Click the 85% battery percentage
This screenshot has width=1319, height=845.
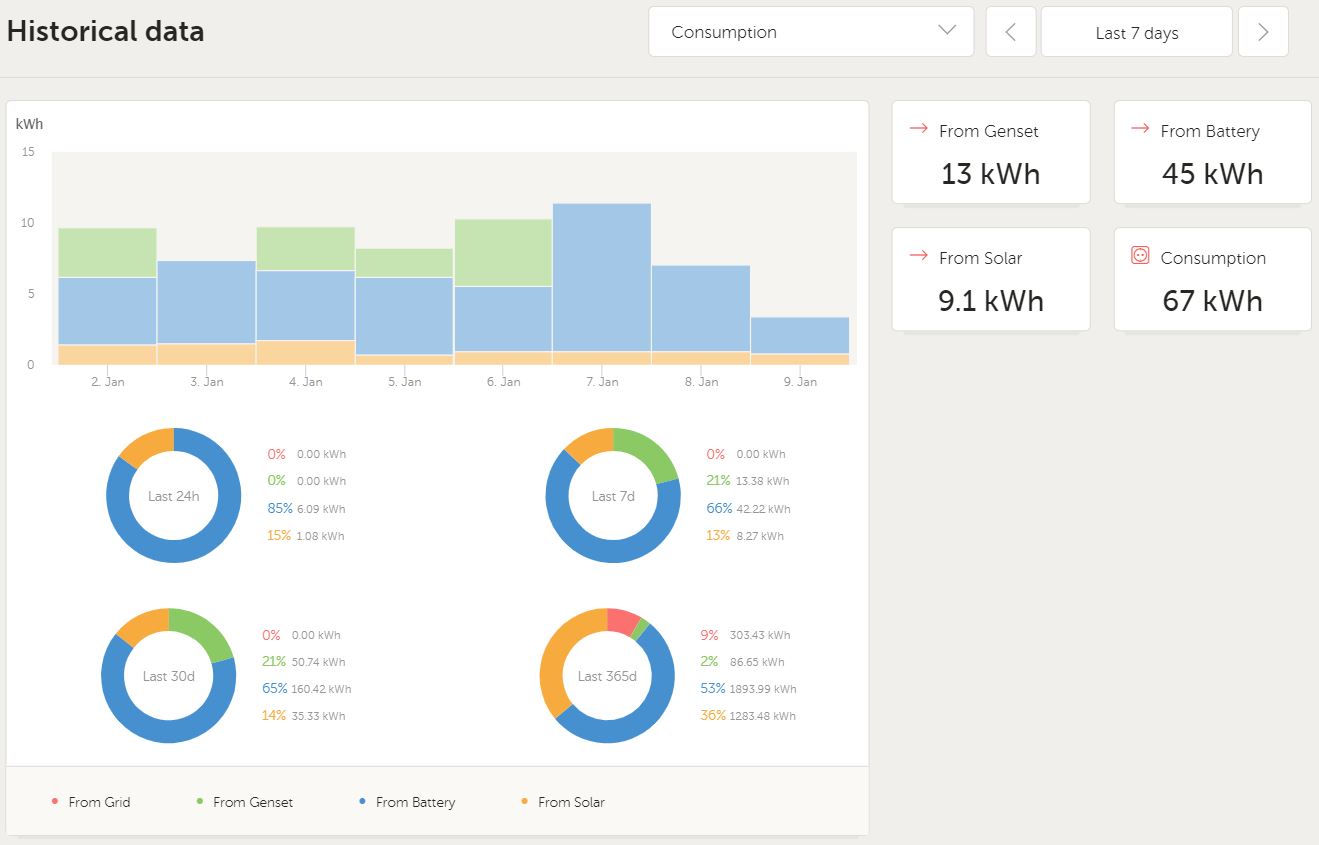(x=279, y=508)
